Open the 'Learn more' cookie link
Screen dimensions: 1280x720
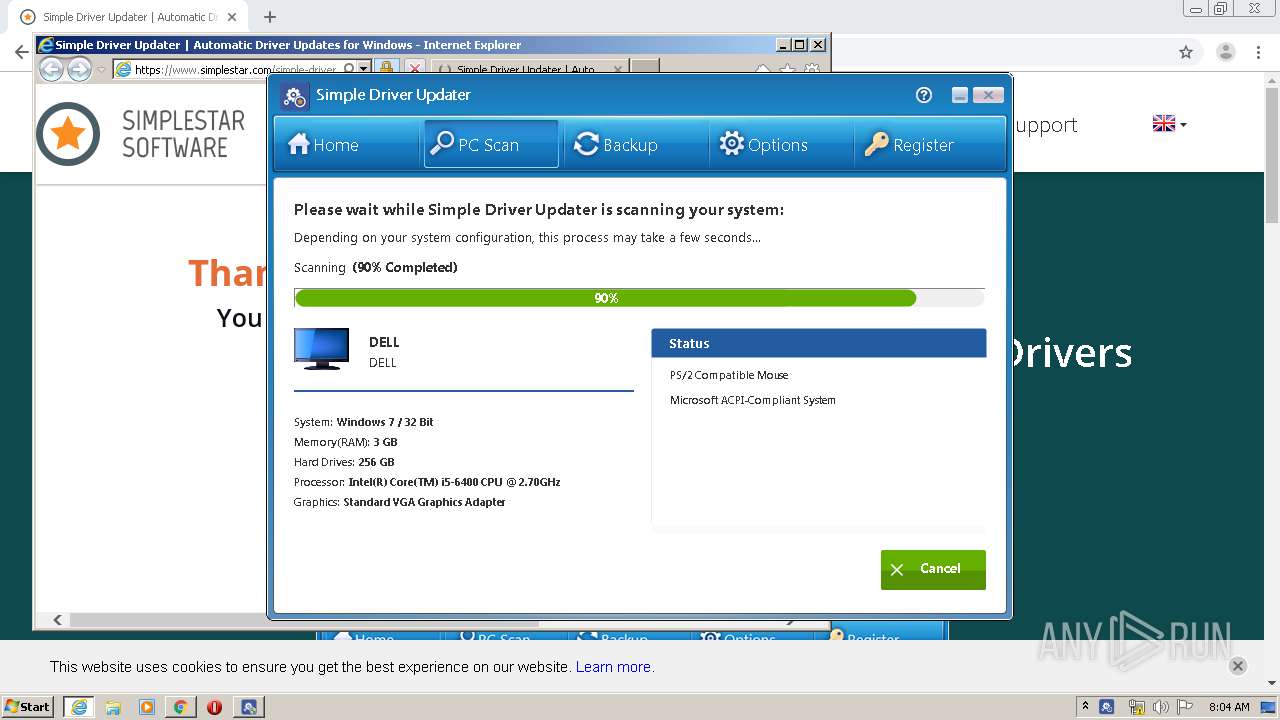click(x=613, y=667)
